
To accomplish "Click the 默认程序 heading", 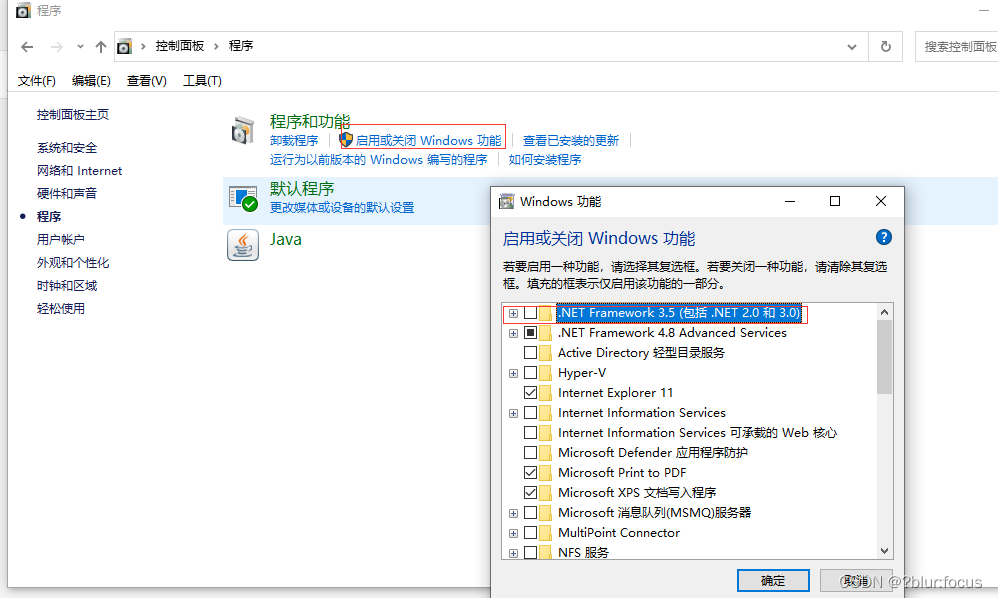I will tap(302, 188).
